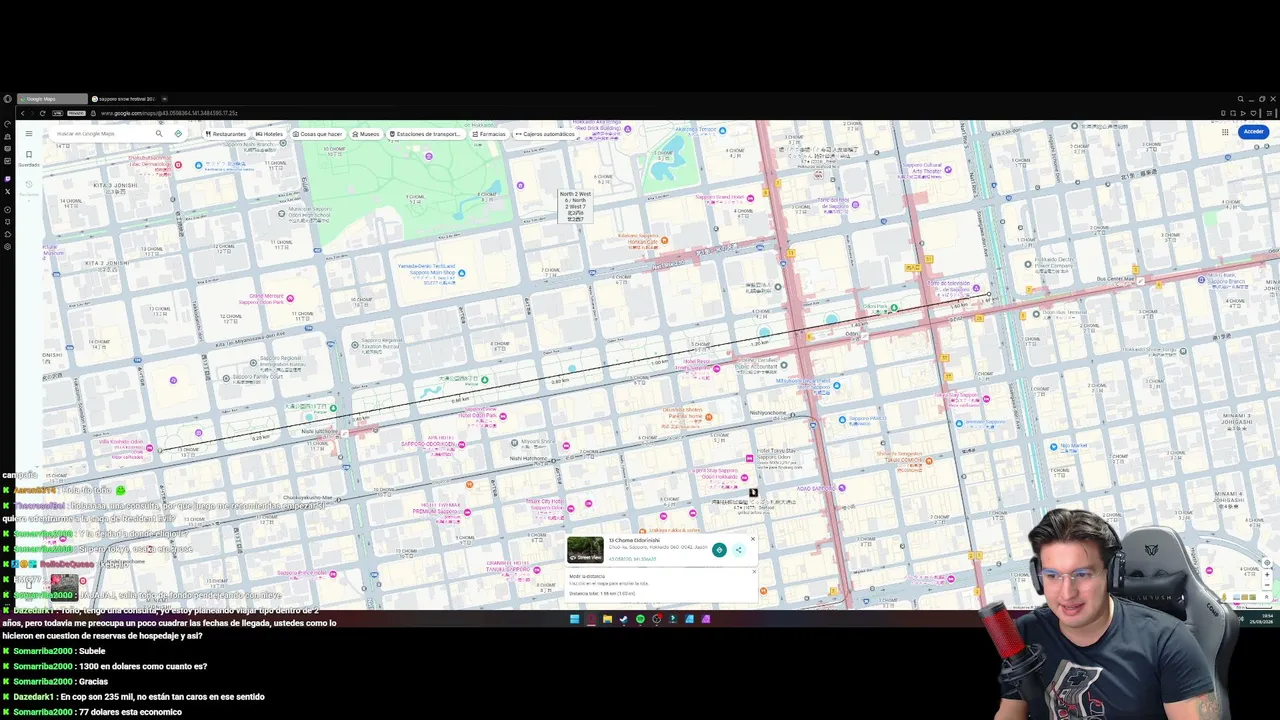This screenshot has width=1280, height=720.
Task: Open the Twitch sidebar panel in the browser
Action: click(7, 179)
